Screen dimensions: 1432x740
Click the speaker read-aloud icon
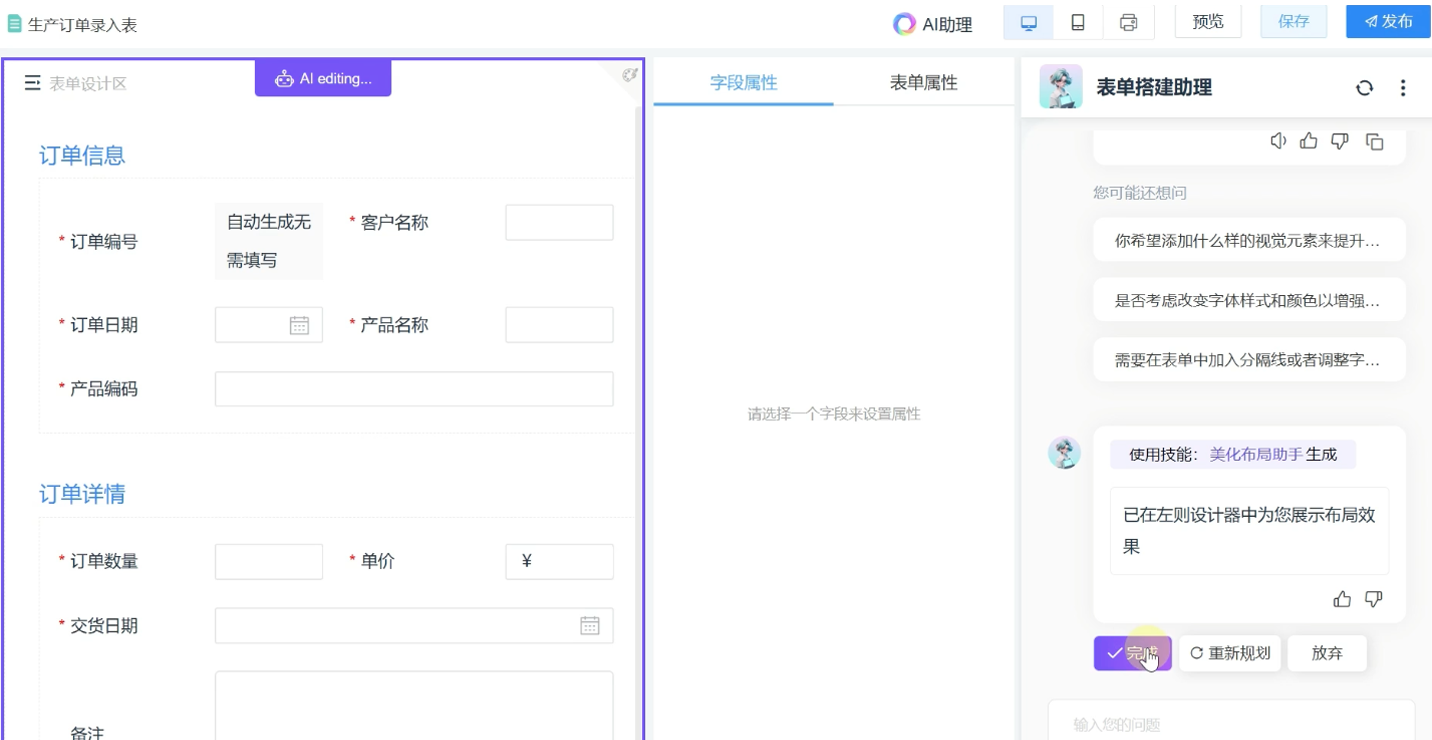pyautogui.click(x=1278, y=141)
